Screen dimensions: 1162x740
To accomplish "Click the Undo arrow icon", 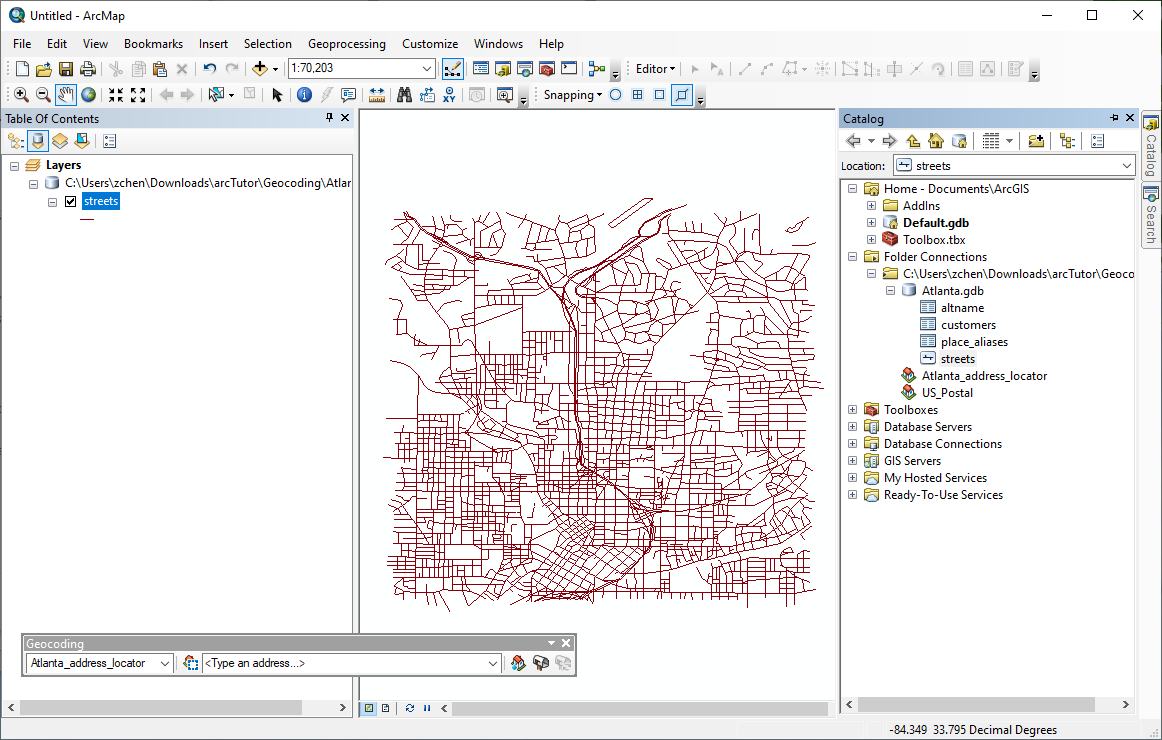I will coord(210,69).
